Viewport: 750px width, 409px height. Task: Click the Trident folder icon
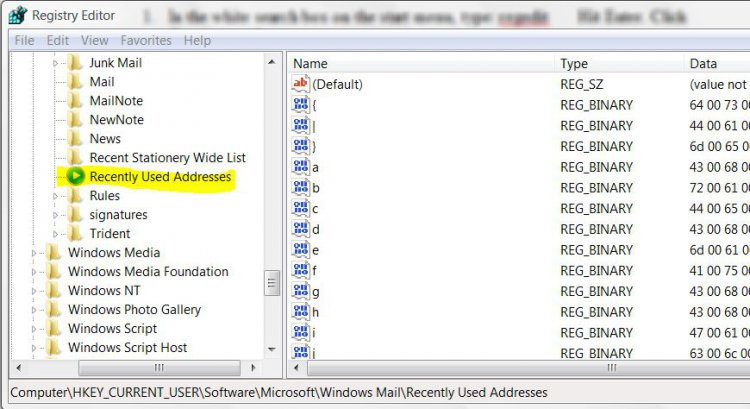pos(75,233)
